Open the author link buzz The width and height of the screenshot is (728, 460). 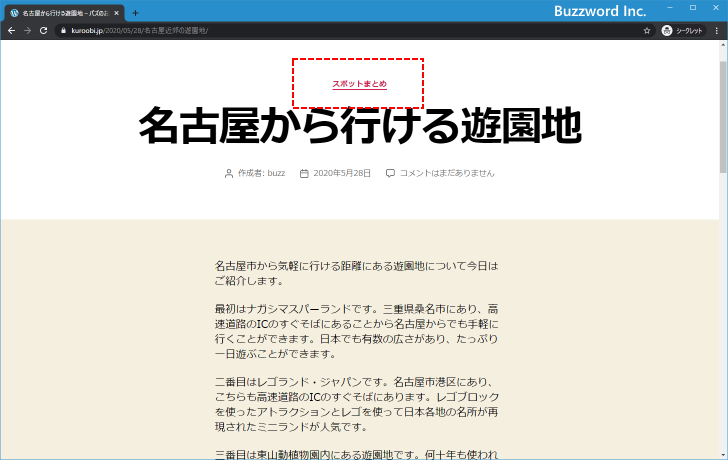tap(276, 173)
